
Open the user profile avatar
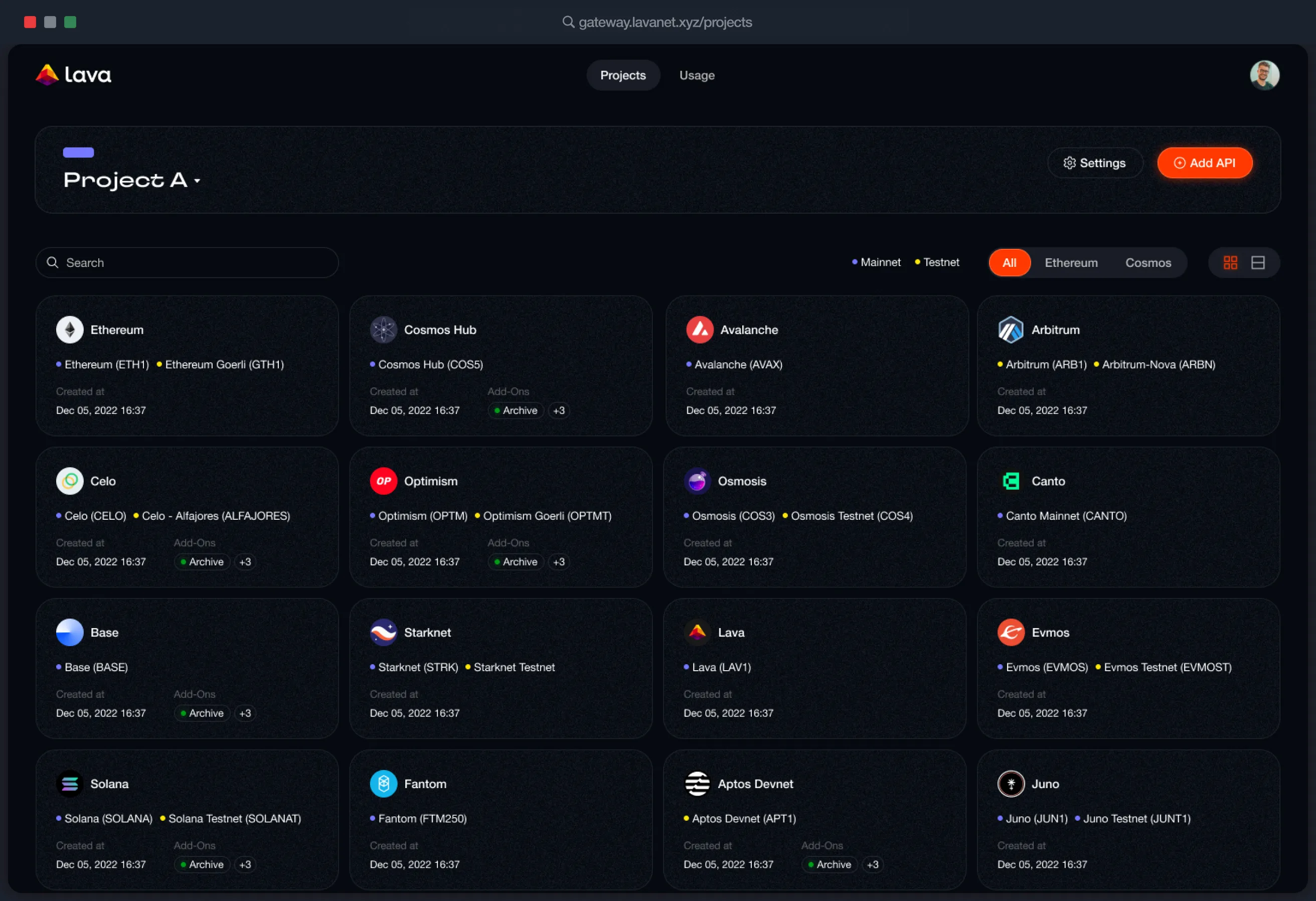(1264, 75)
